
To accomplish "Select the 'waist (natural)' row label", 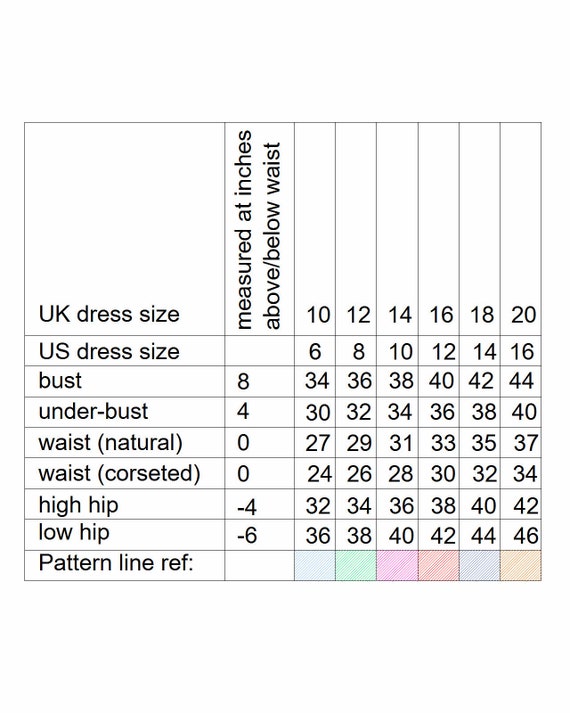I will [110, 443].
